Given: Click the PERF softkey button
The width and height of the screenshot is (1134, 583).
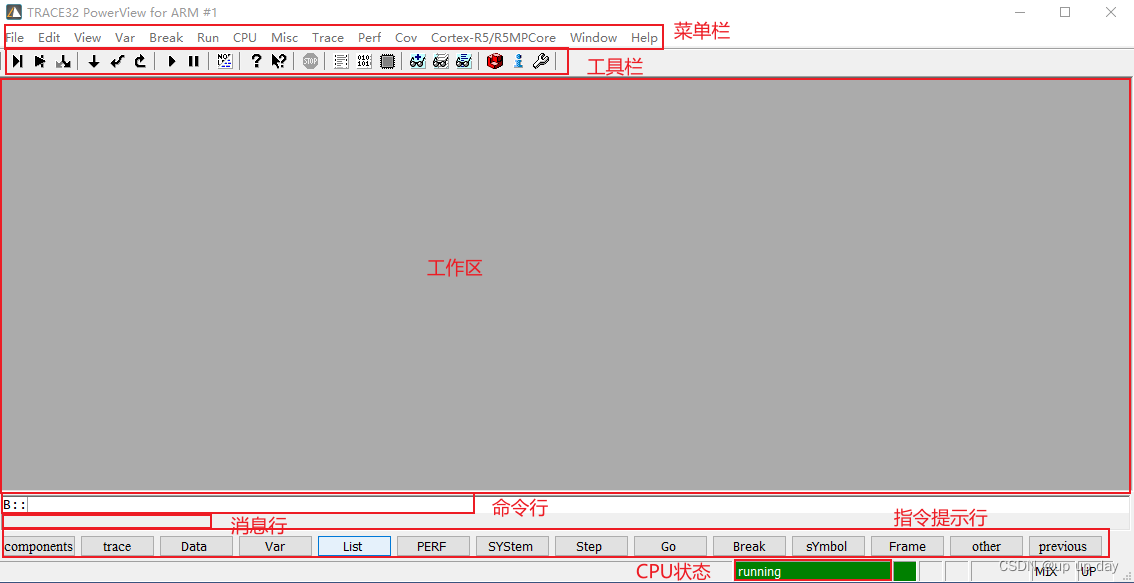Looking at the screenshot, I should pos(433,546).
